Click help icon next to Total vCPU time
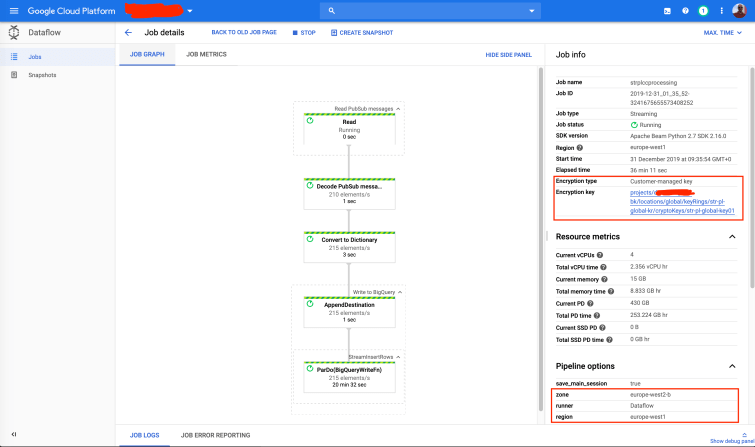Viewport: 755px width, 447px height. point(603,267)
